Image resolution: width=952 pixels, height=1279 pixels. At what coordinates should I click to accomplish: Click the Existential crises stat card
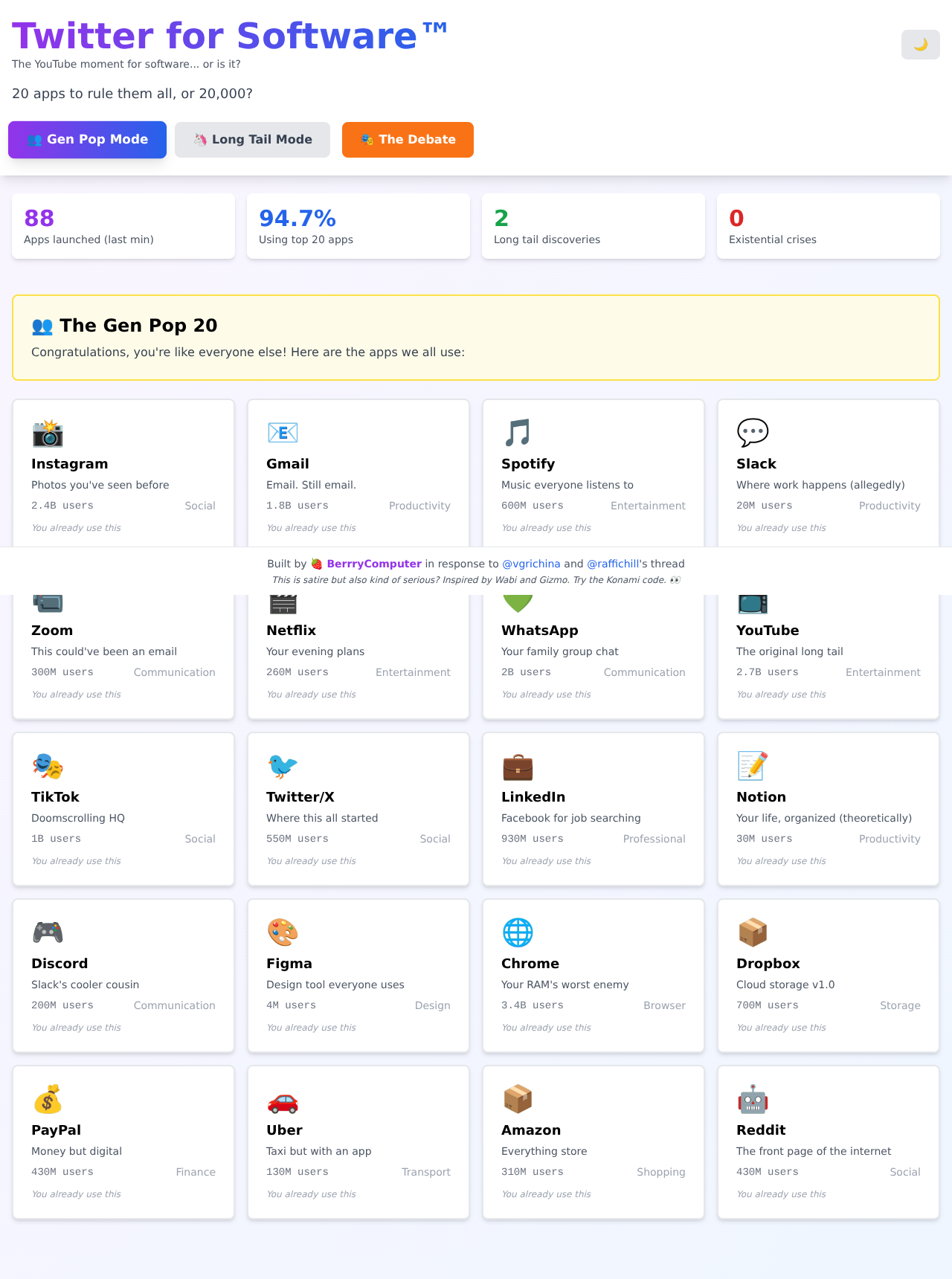click(x=829, y=226)
